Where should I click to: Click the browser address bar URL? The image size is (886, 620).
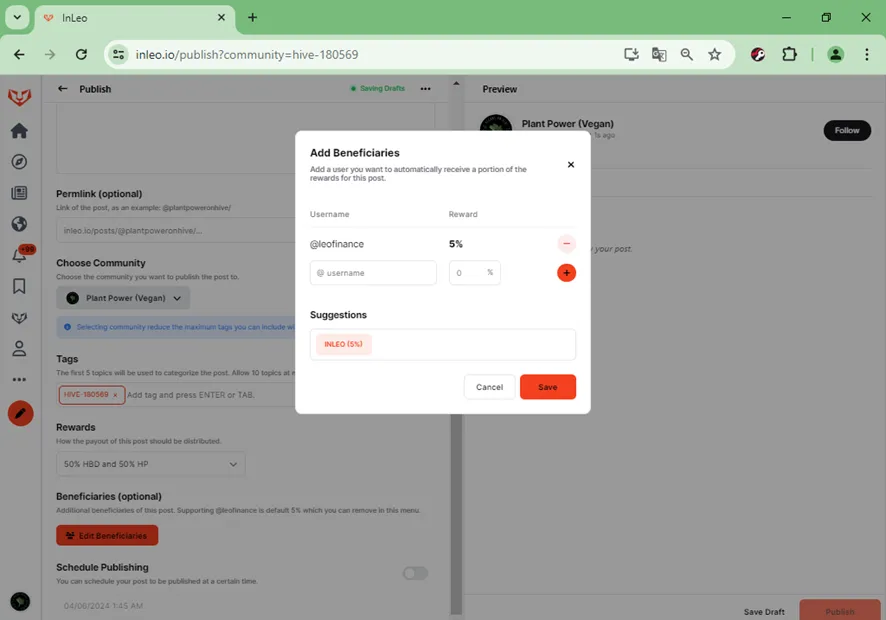coord(247,55)
